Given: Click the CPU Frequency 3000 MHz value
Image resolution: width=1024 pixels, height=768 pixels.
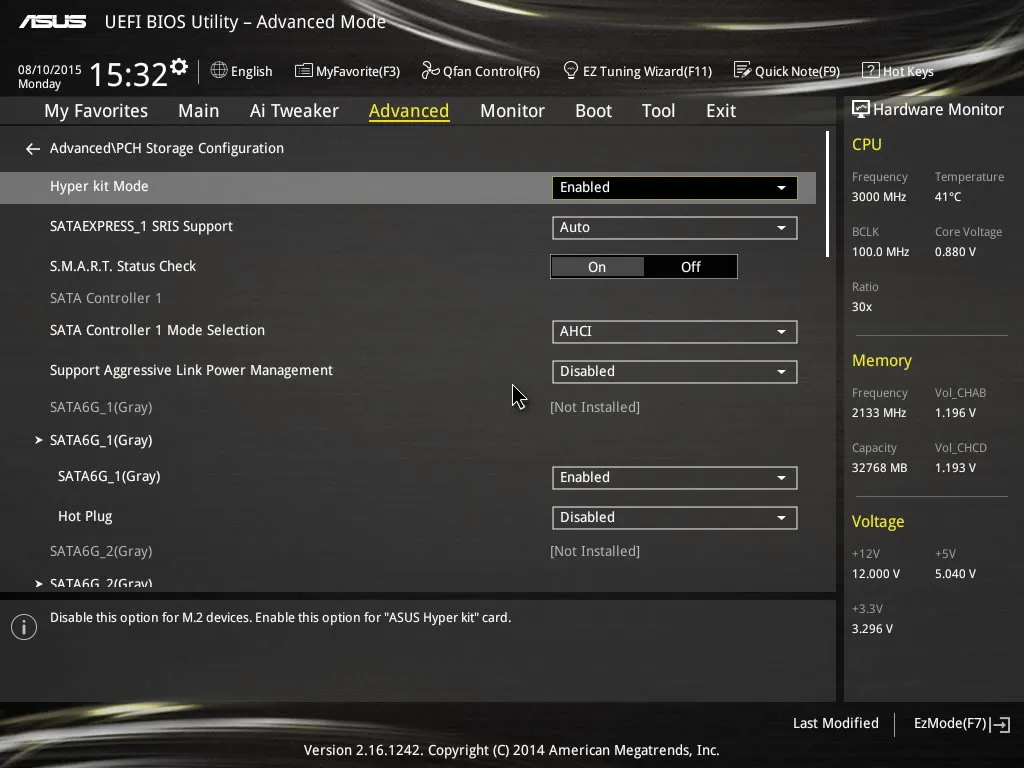Looking at the screenshot, I should pos(878,197).
